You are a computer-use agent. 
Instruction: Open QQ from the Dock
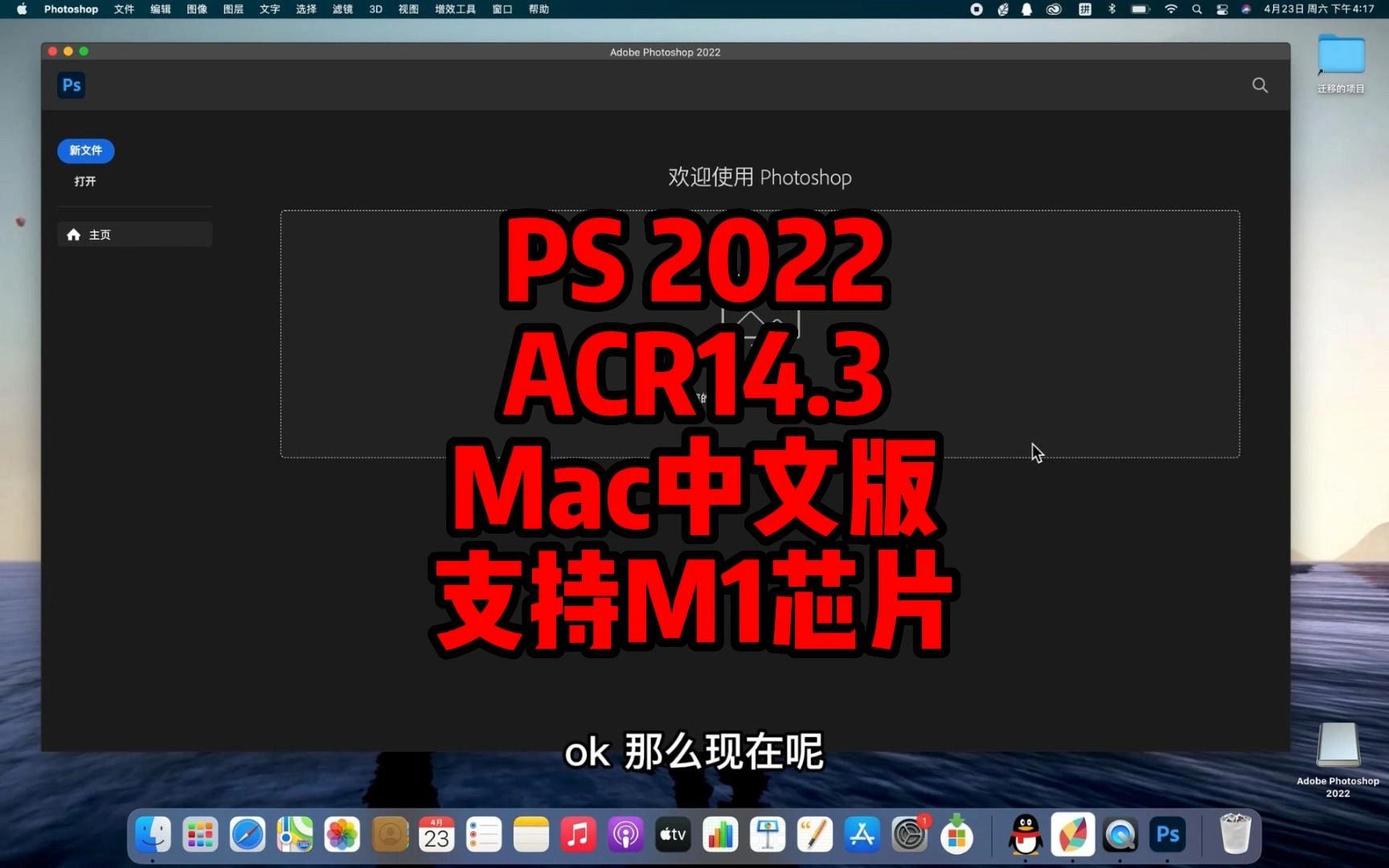click(1026, 834)
